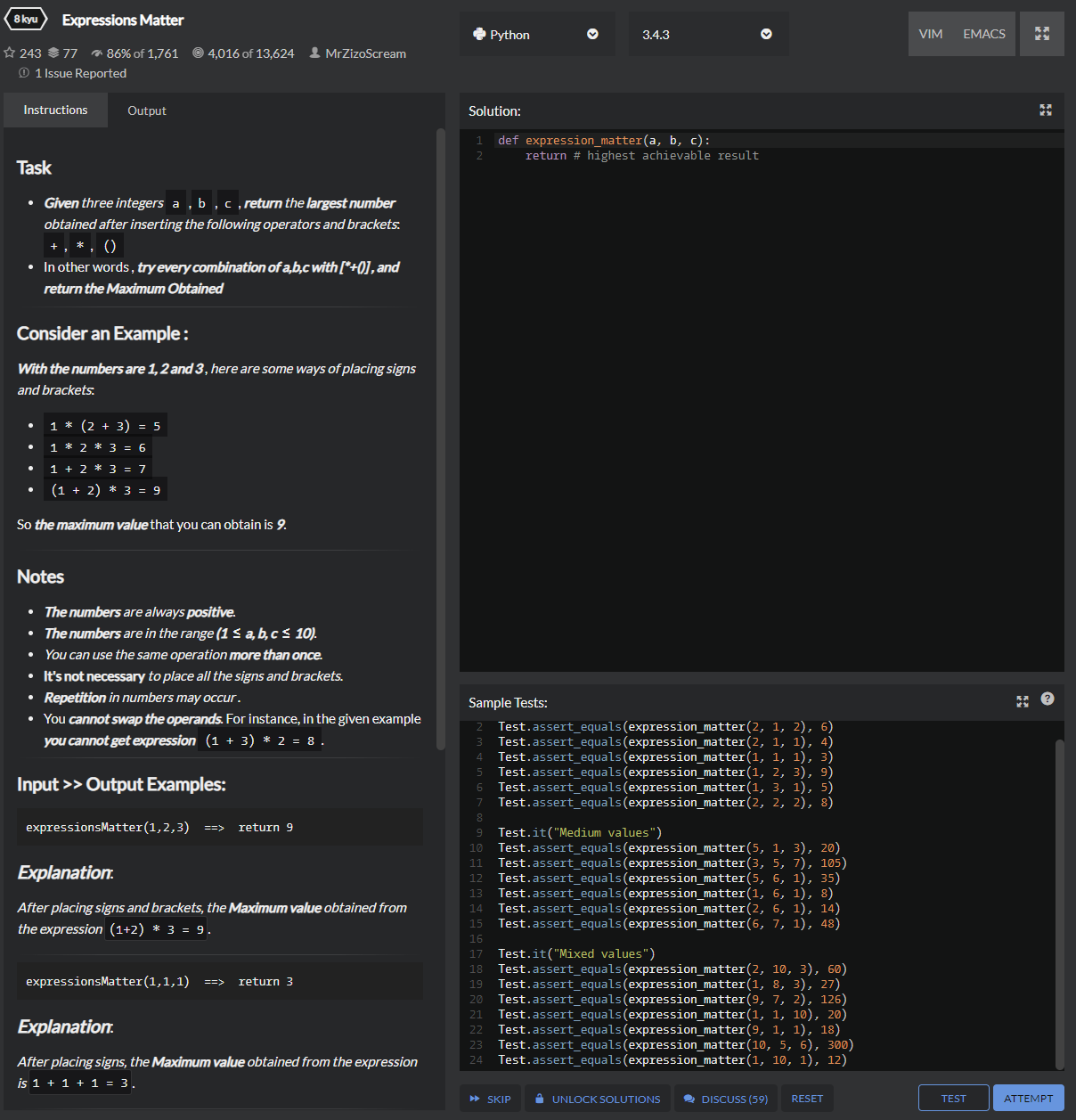Open the 1 Issue Reported link
The height and width of the screenshot is (1120, 1076).
coord(80,73)
